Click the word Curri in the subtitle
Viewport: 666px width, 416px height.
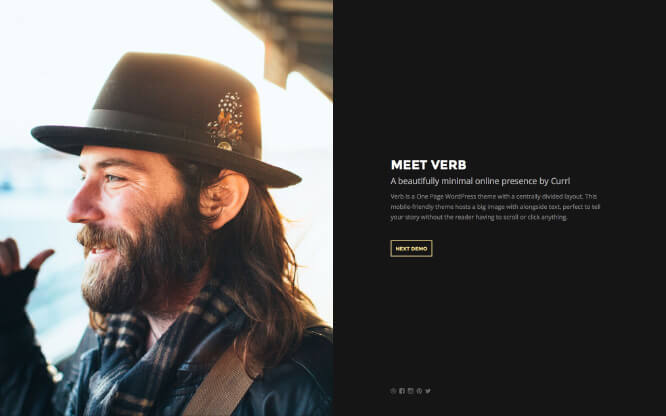pos(560,181)
